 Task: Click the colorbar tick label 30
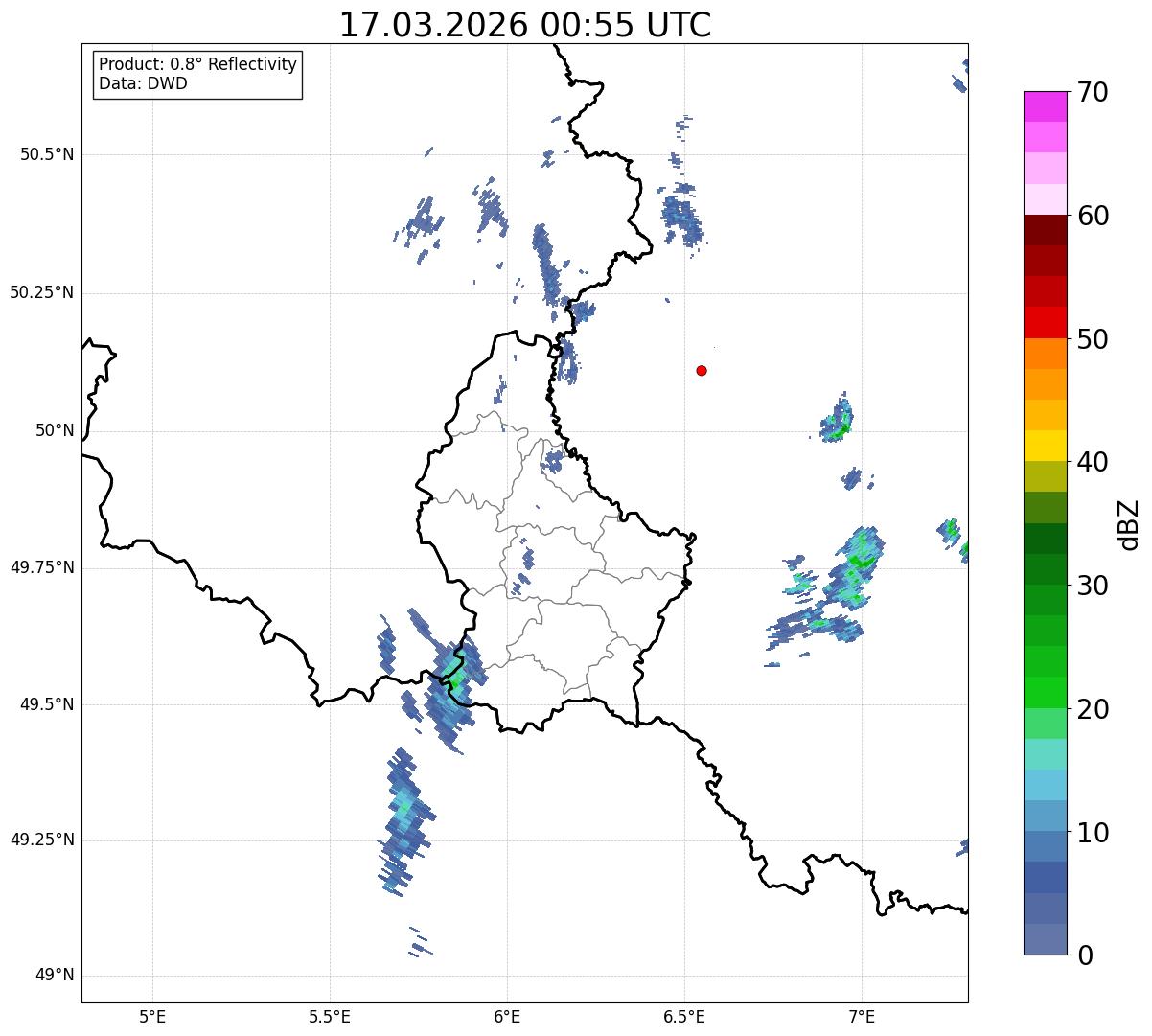[x=1093, y=585]
